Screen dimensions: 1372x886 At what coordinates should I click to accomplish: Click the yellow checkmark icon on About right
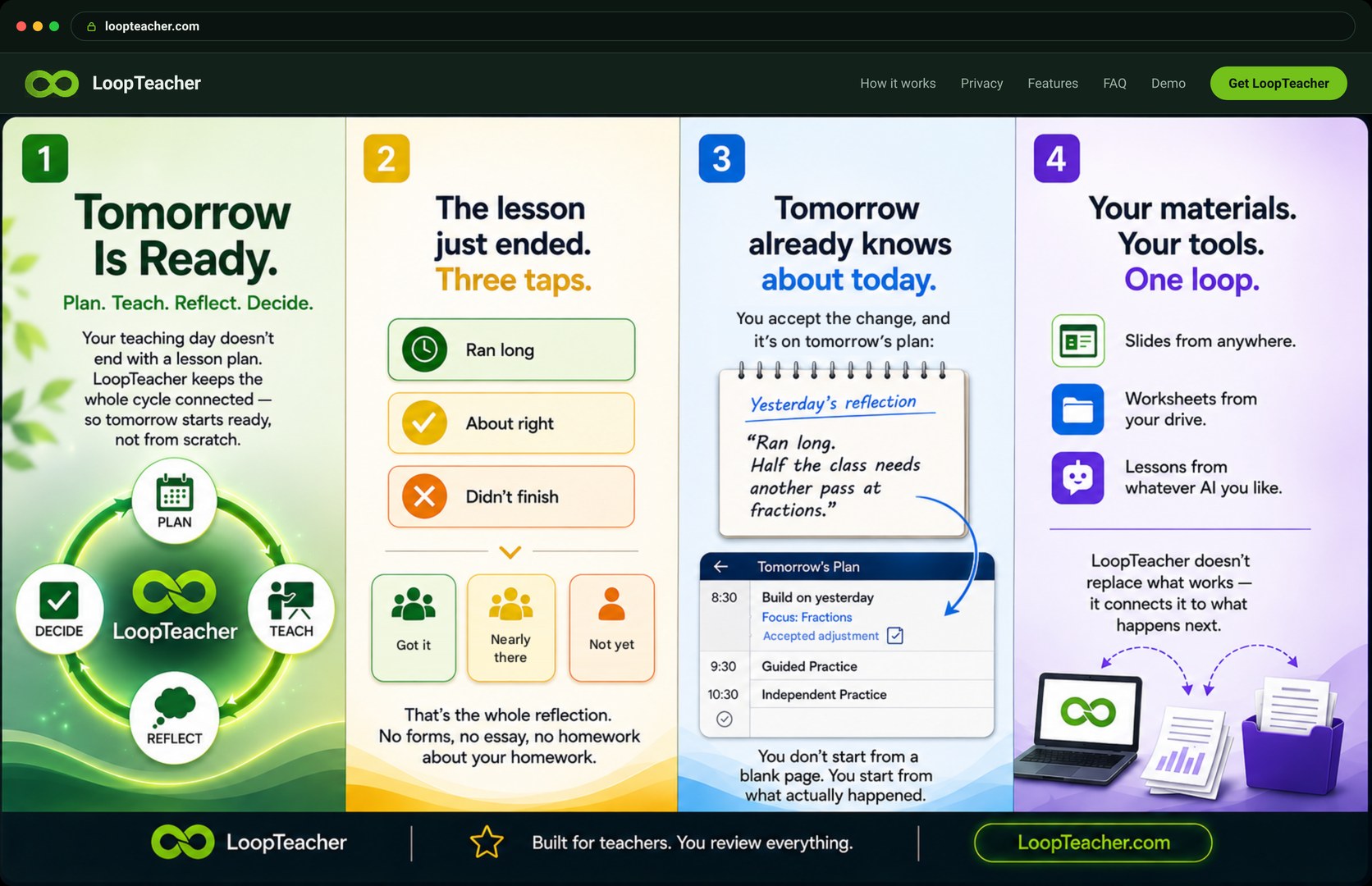424,422
